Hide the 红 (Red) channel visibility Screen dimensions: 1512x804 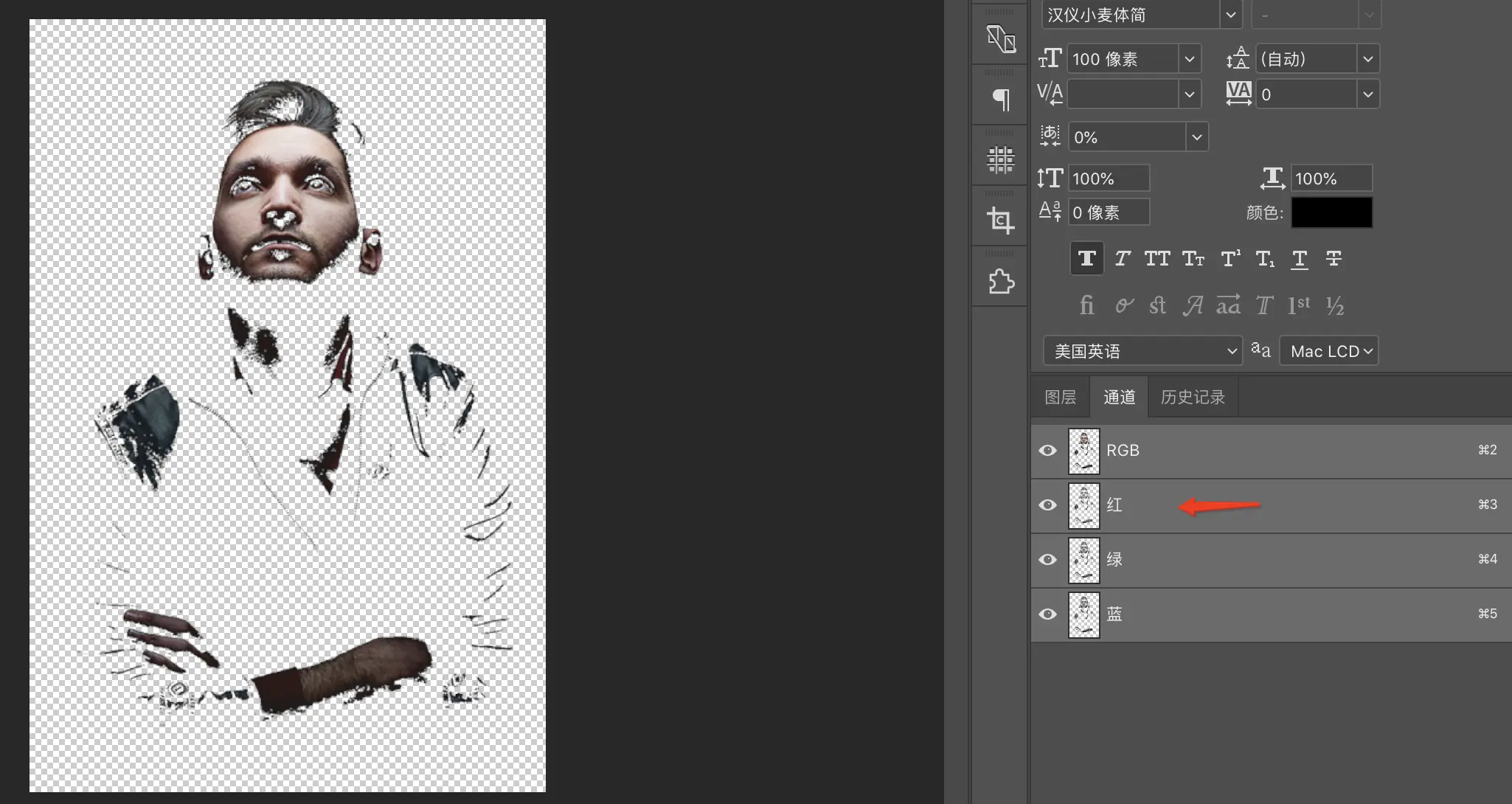point(1047,505)
